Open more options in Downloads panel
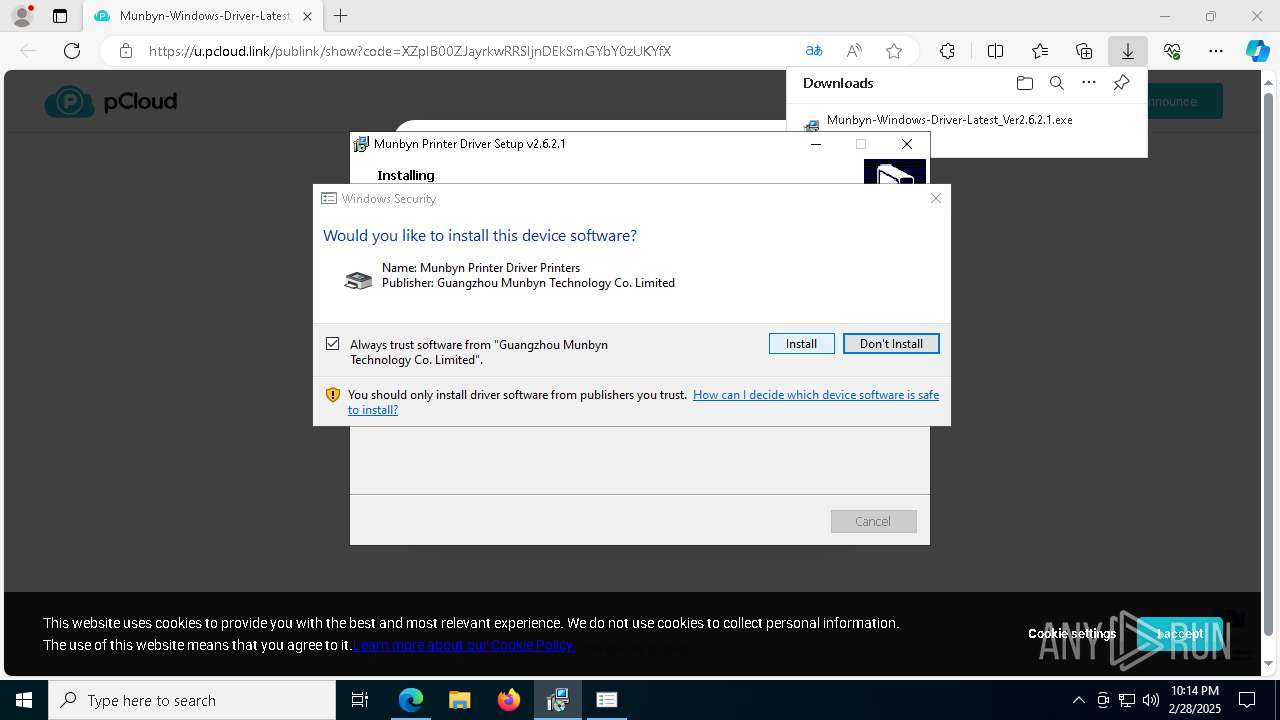1280x720 pixels. tap(1089, 83)
